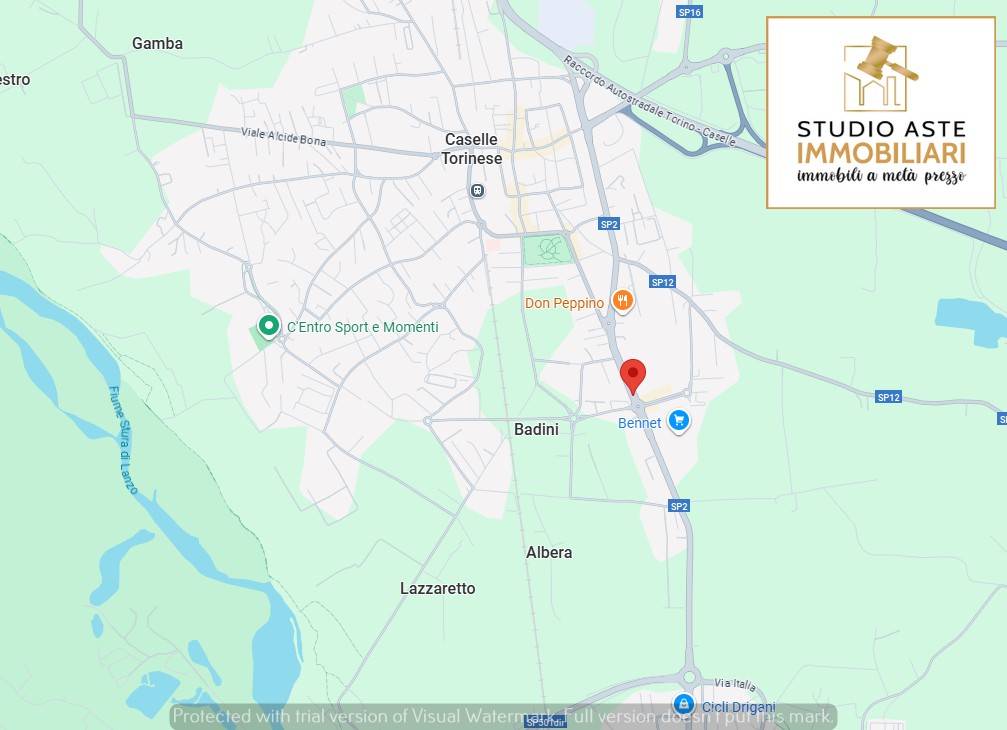
Task: Click the SP12 shield near Don Peppino
Action: coord(662,282)
